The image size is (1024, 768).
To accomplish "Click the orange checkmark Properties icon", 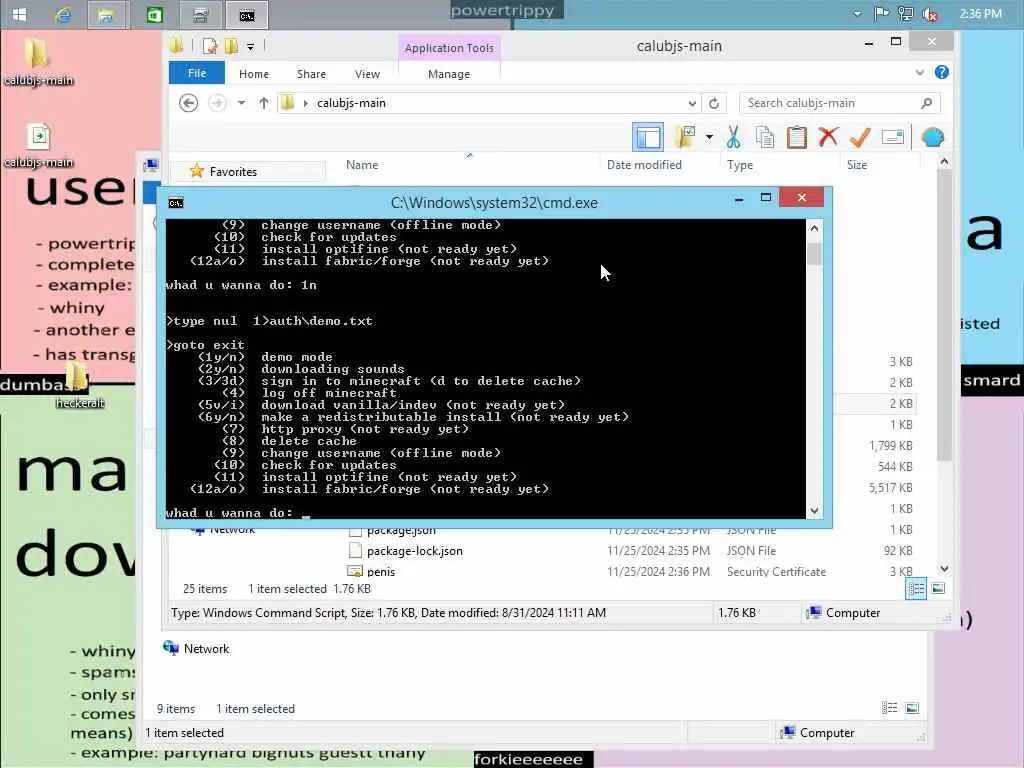I will (x=860, y=136).
